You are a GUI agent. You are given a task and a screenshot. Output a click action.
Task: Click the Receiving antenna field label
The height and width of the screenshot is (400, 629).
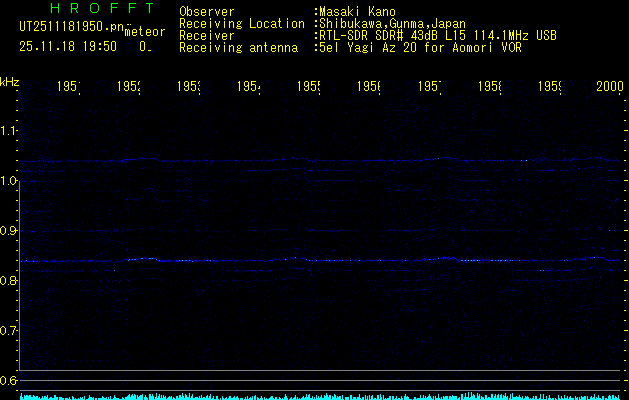click(238, 47)
